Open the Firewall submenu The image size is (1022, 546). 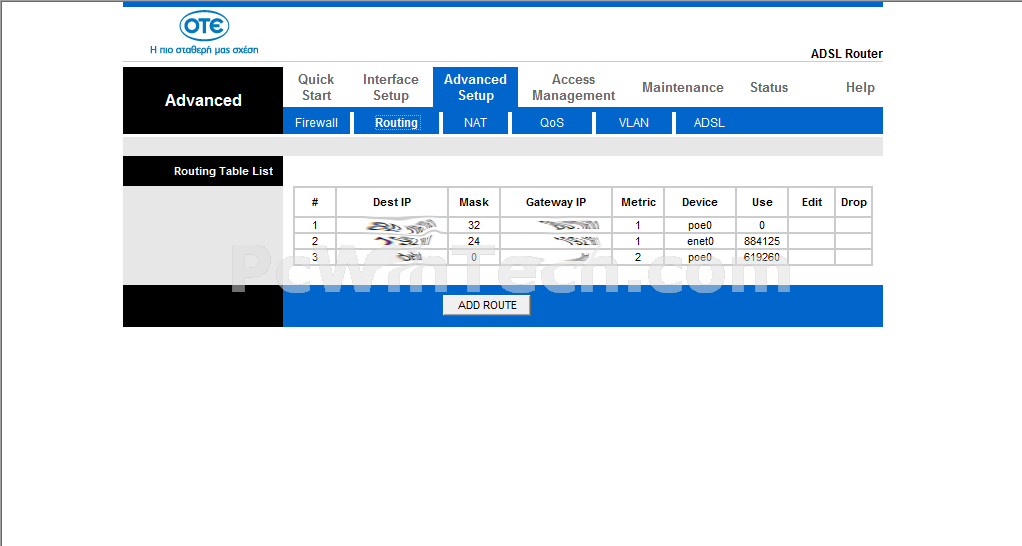(x=316, y=122)
